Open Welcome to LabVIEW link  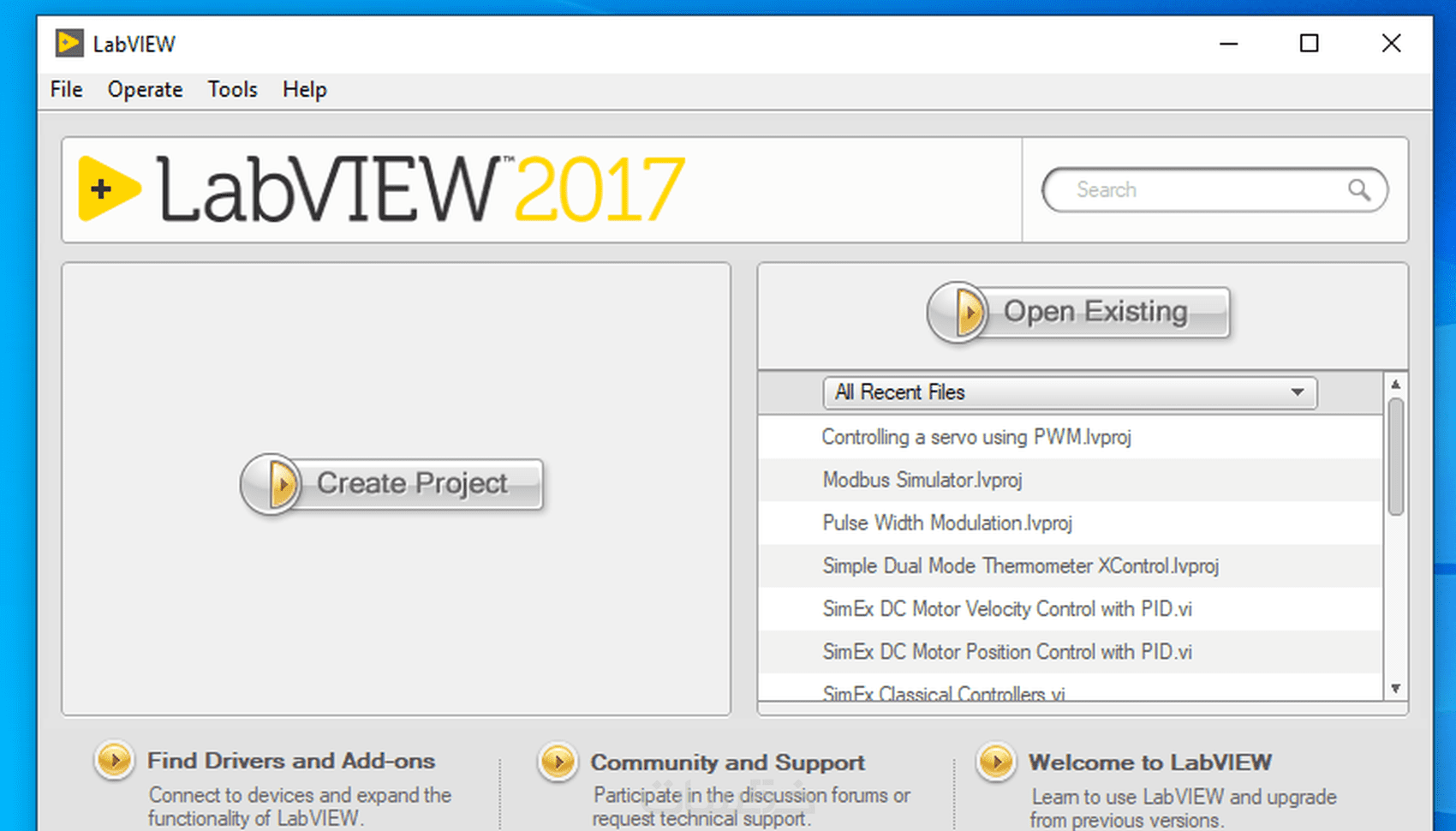(1150, 762)
